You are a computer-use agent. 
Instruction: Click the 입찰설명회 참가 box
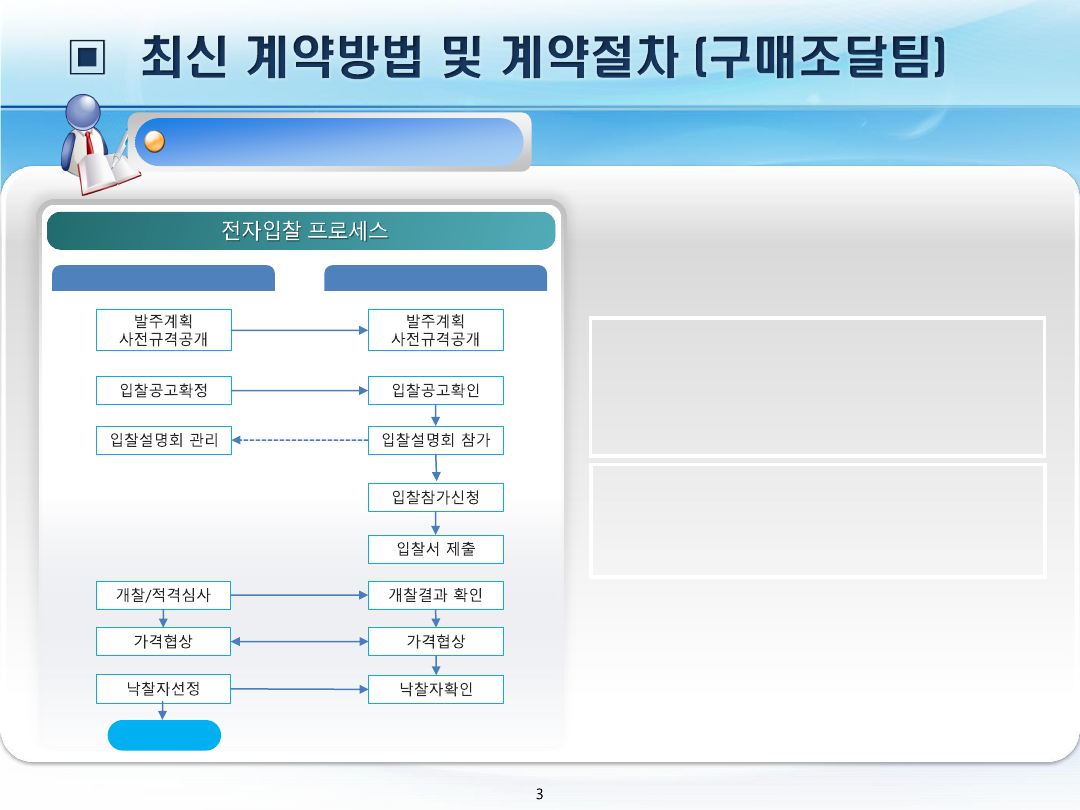pos(436,441)
